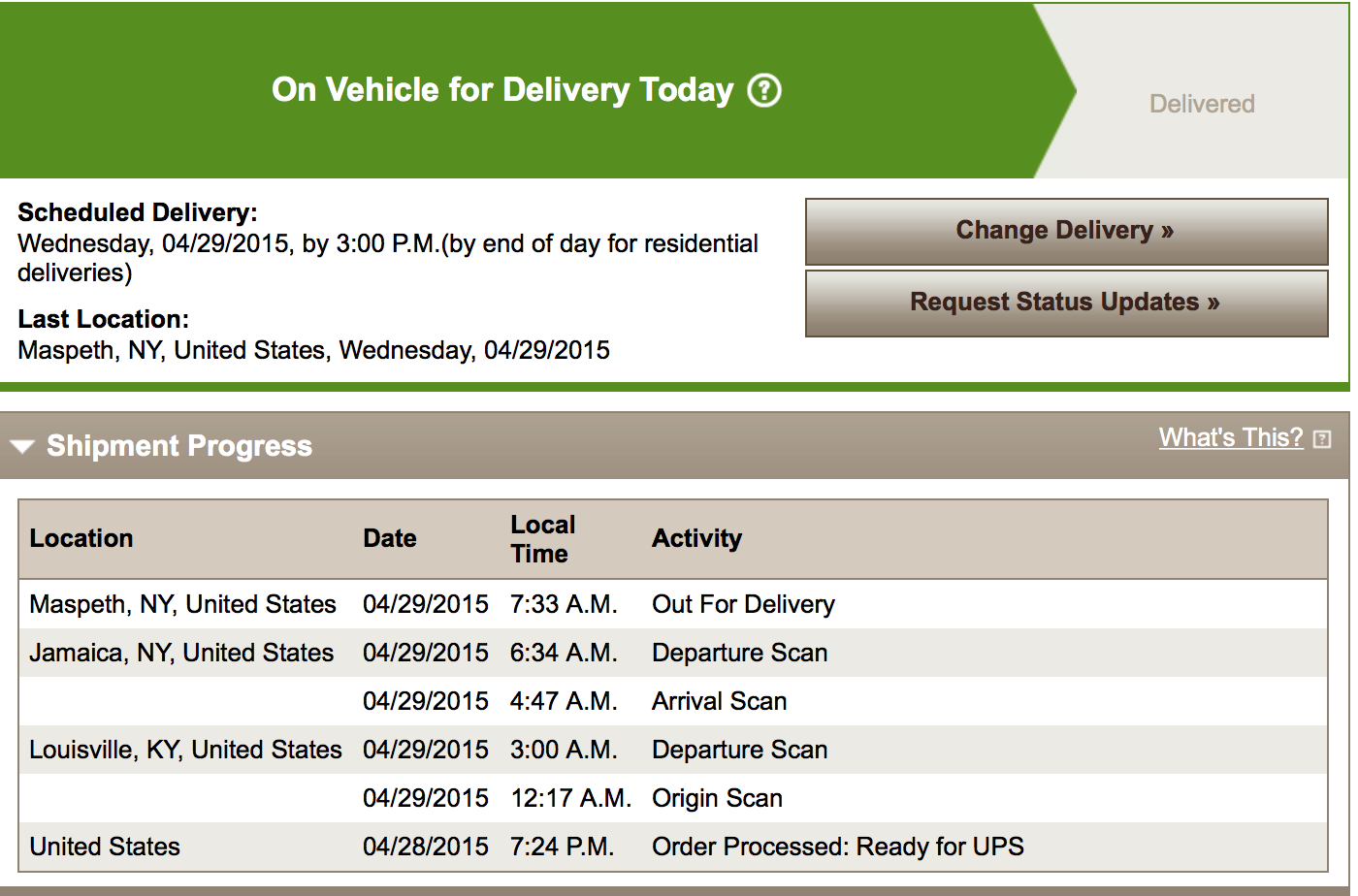
Task: Select the Origin Scan activity entry
Action: tap(717, 798)
